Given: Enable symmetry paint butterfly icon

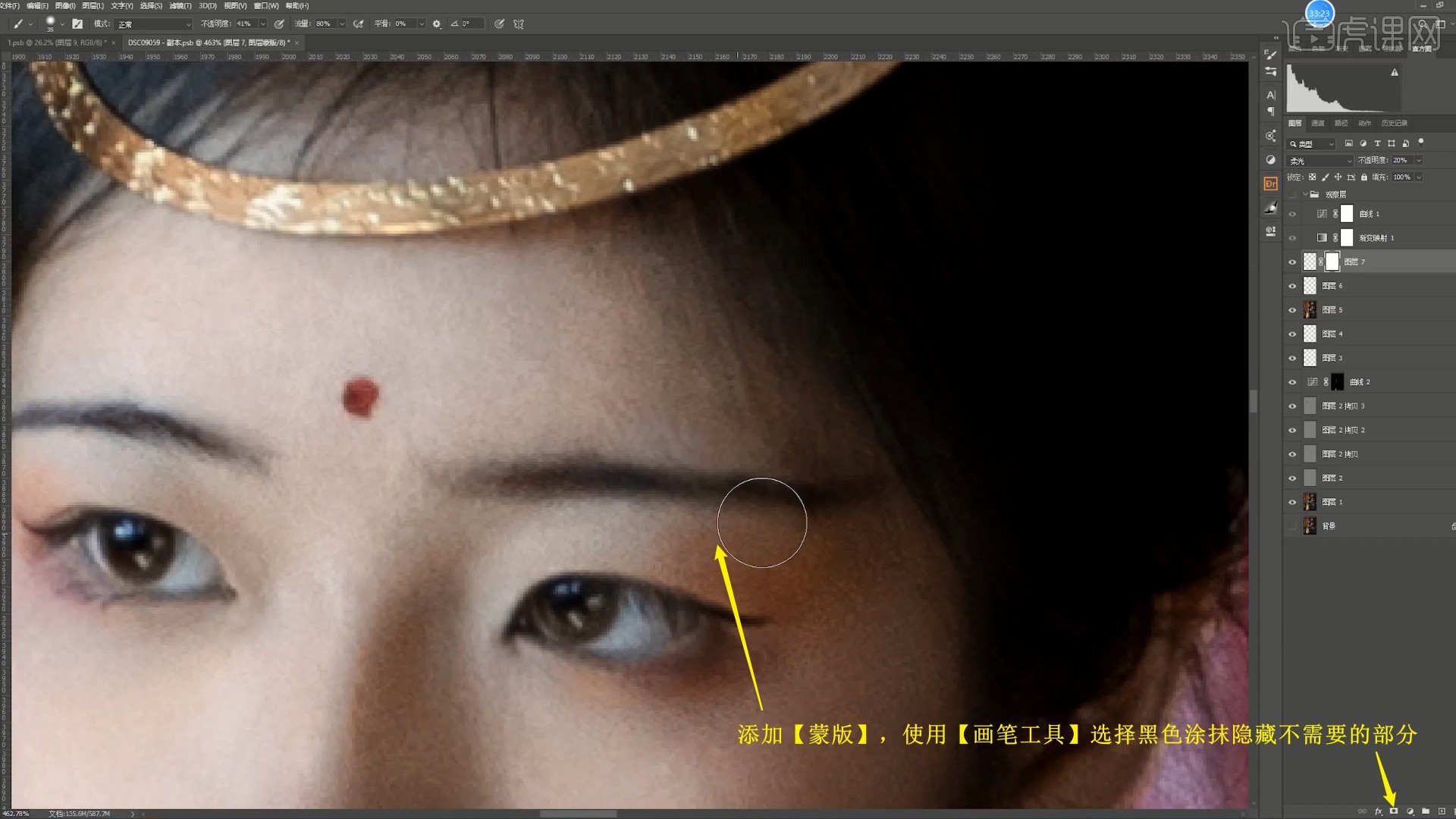Looking at the screenshot, I should pyautogui.click(x=519, y=24).
